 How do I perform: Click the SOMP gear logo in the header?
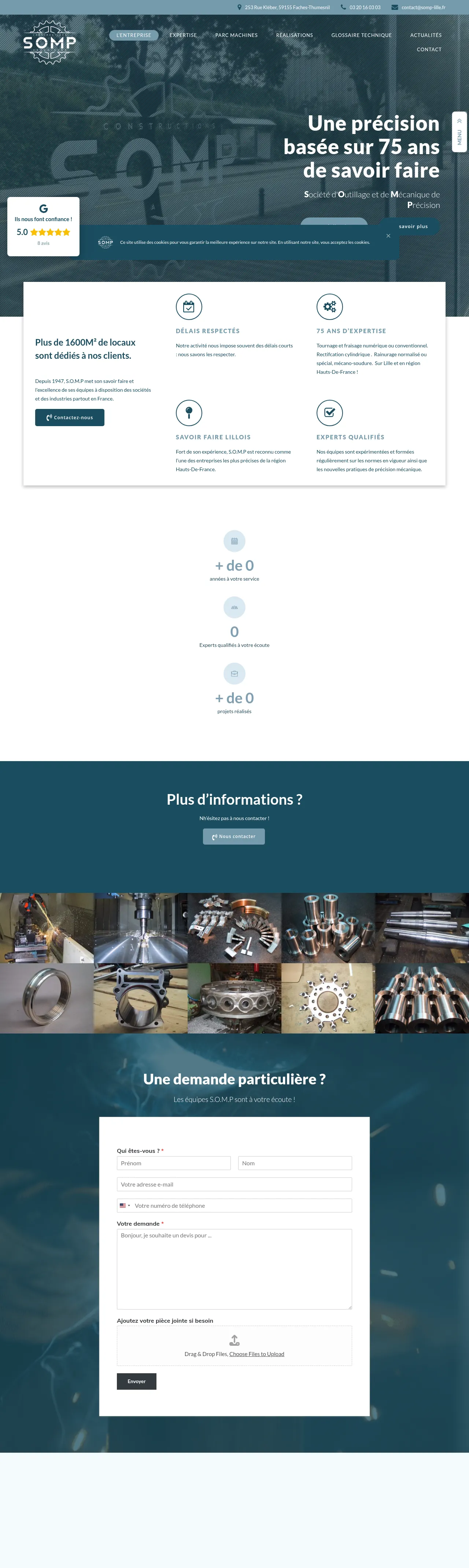click(49, 42)
